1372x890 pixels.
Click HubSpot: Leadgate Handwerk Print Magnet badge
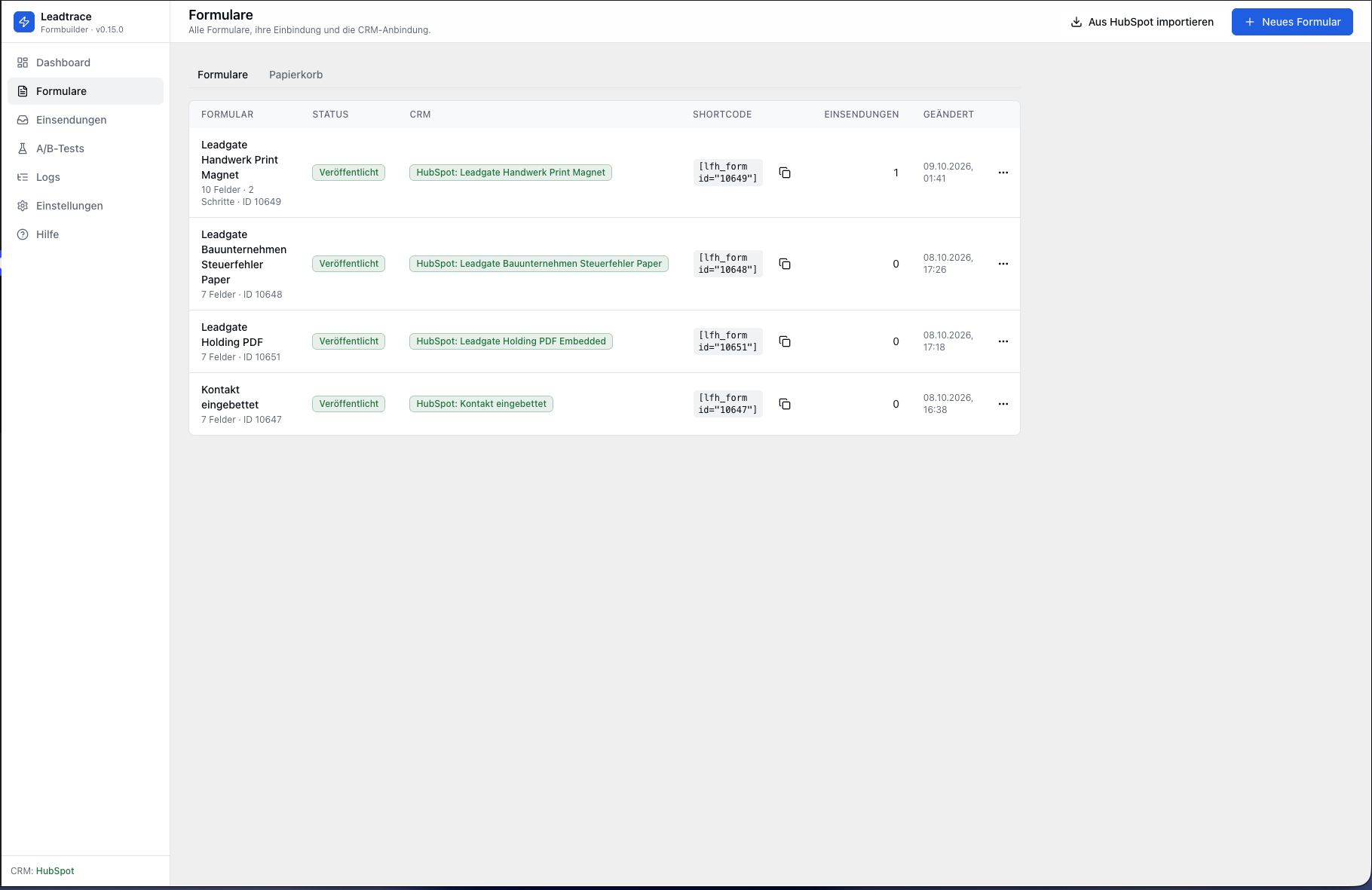click(510, 173)
